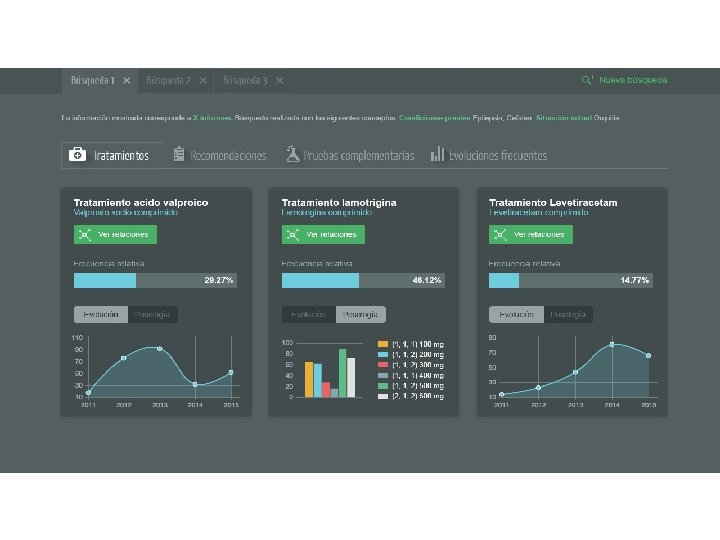The image size is (720, 540).
Task: Click the 46.12% lamotrigina frequency bar
Action: click(x=363, y=281)
